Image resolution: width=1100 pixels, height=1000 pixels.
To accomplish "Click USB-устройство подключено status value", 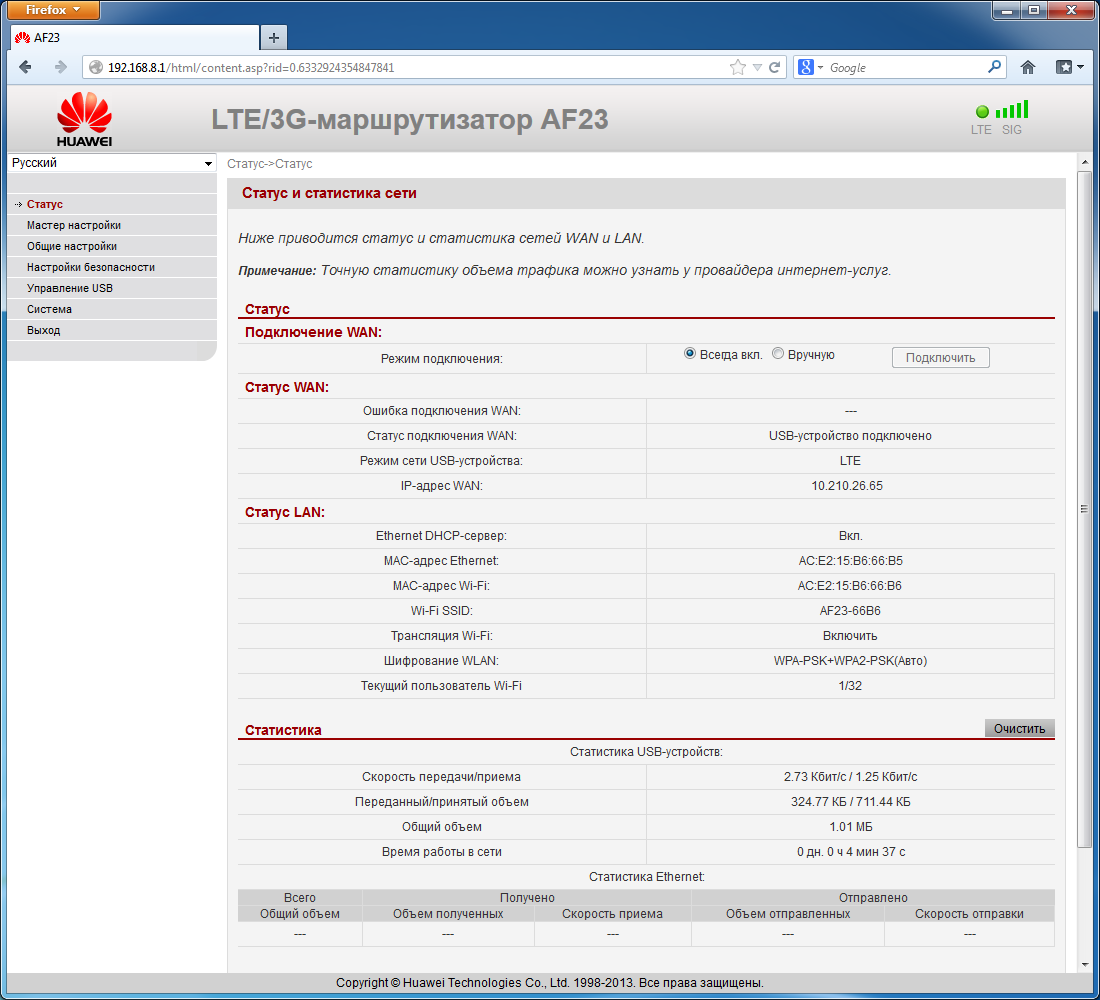I will pos(850,436).
